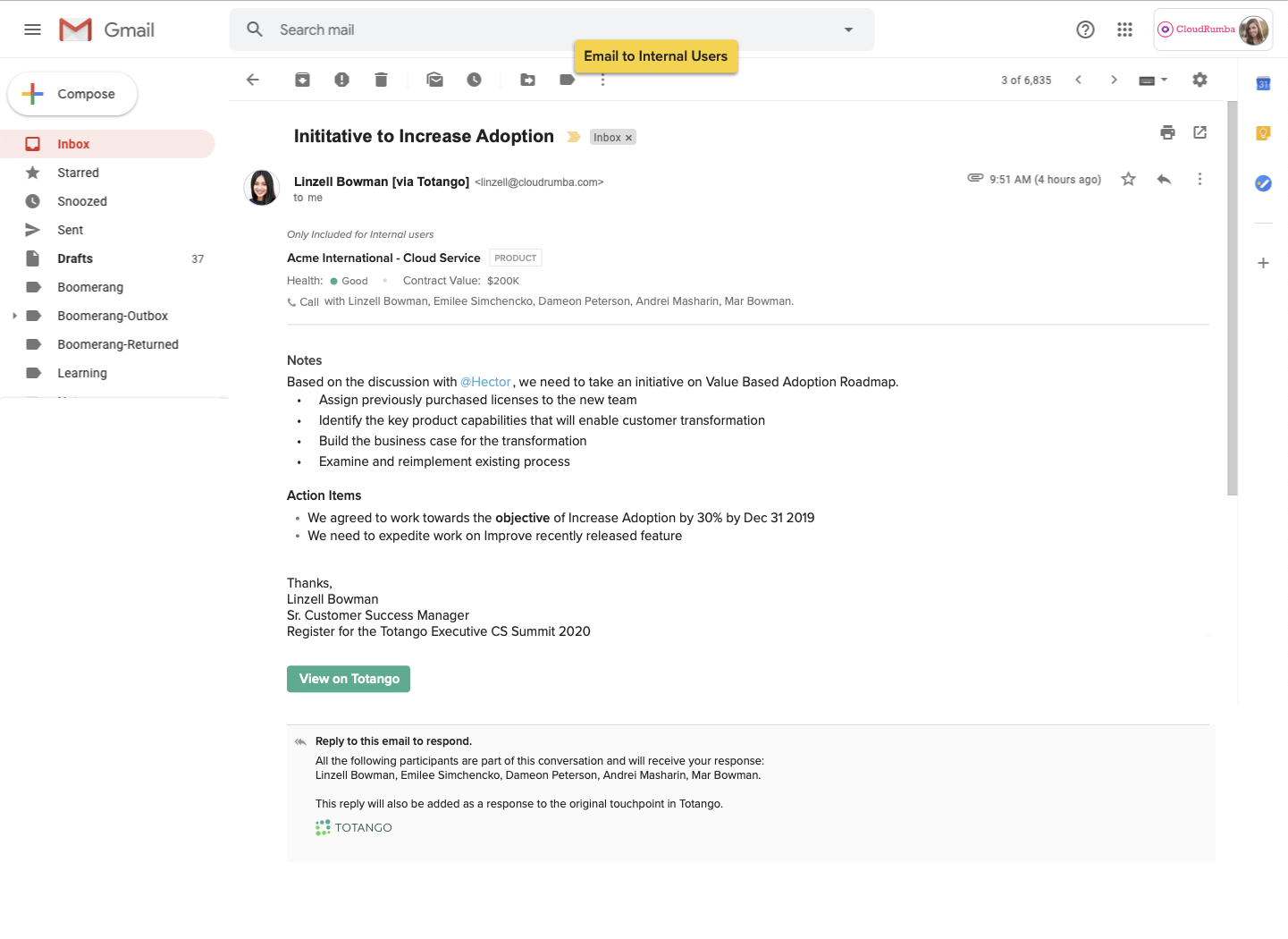The width and height of the screenshot is (1288, 939).
Task: Click the 9:51 AM timestamp
Action: (1045, 180)
